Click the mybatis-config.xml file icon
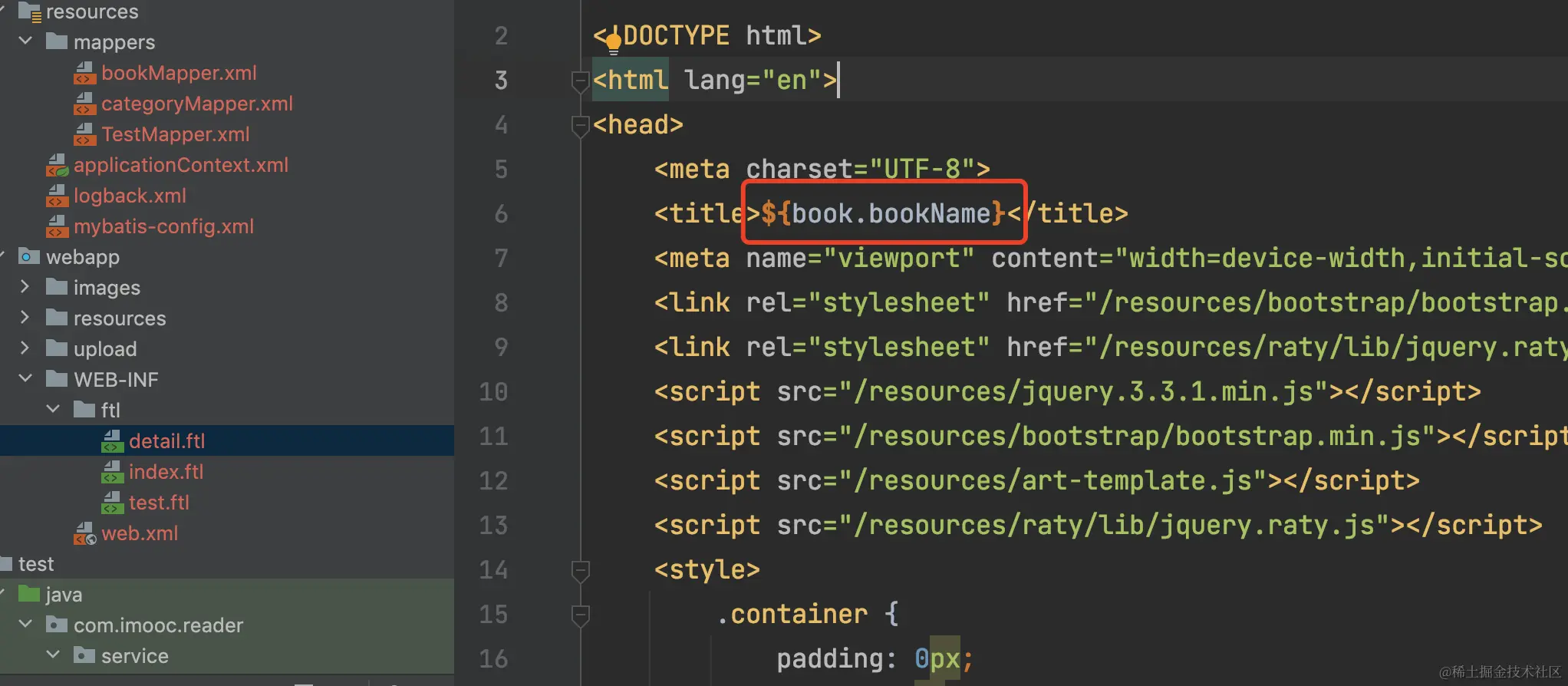Viewport: 1568px width, 686px height. click(x=57, y=226)
